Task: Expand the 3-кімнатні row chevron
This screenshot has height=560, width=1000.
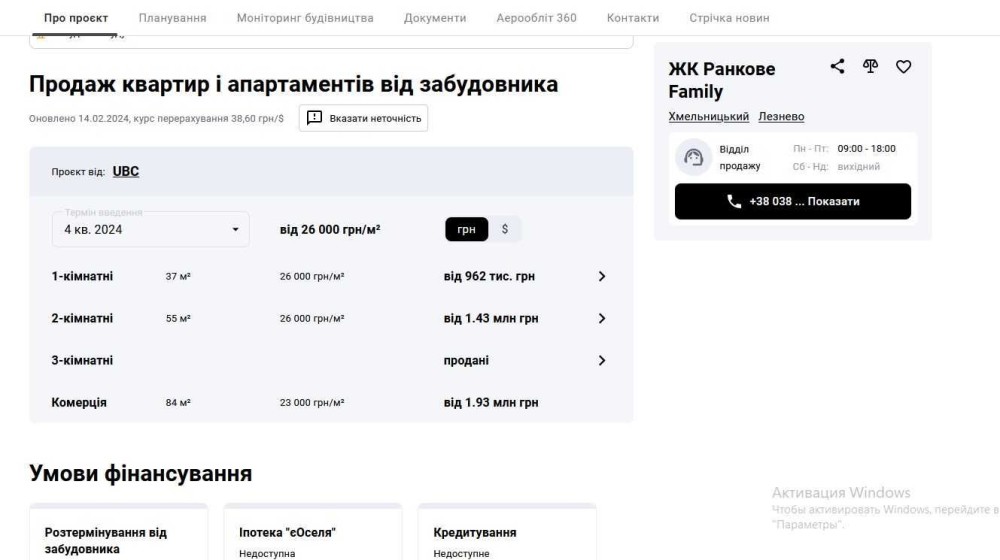Action: pos(602,360)
